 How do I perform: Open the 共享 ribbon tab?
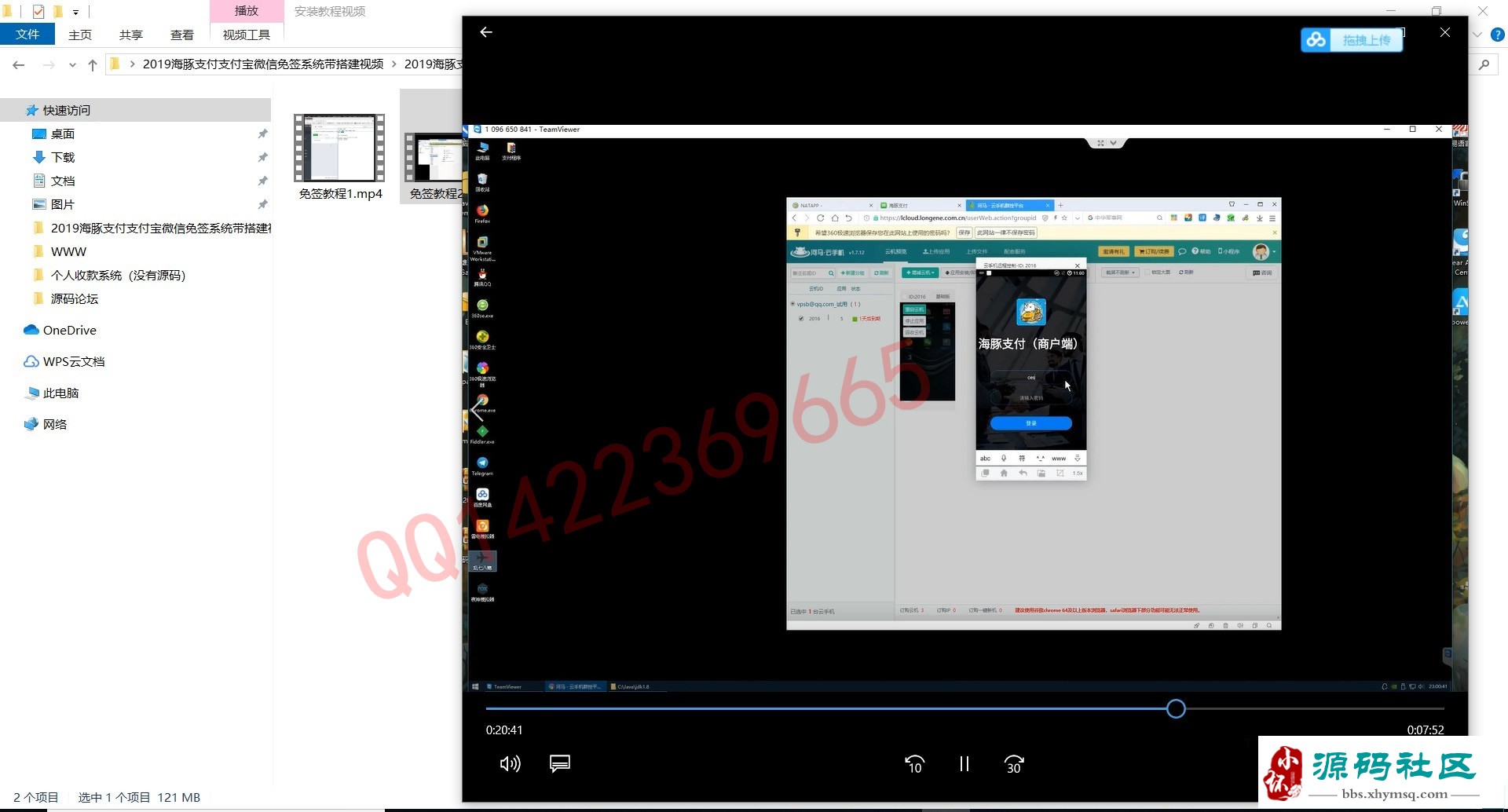click(131, 35)
